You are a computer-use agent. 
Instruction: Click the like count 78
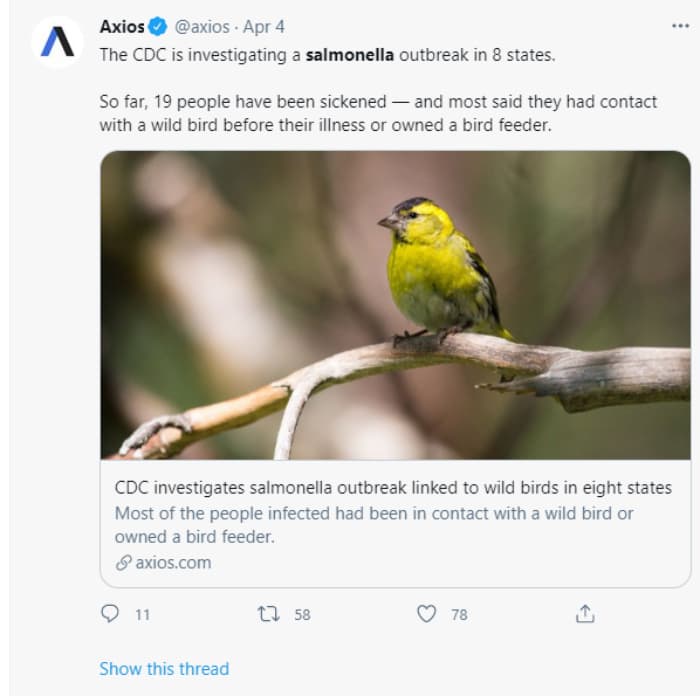point(459,615)
